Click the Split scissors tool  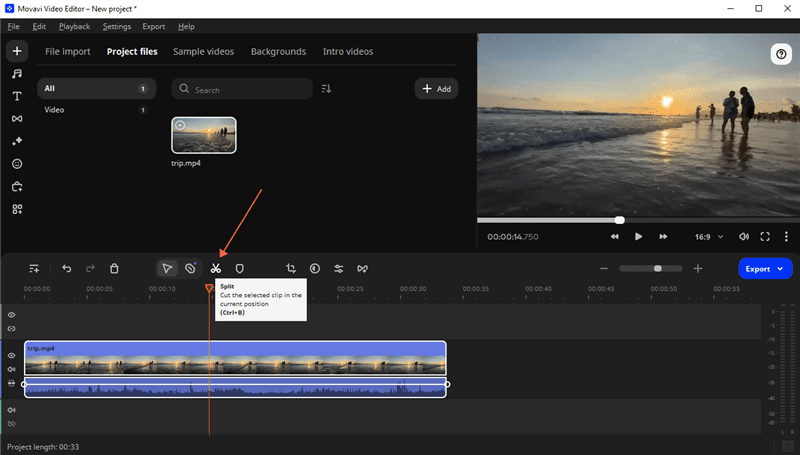click(x=215, y=268)
